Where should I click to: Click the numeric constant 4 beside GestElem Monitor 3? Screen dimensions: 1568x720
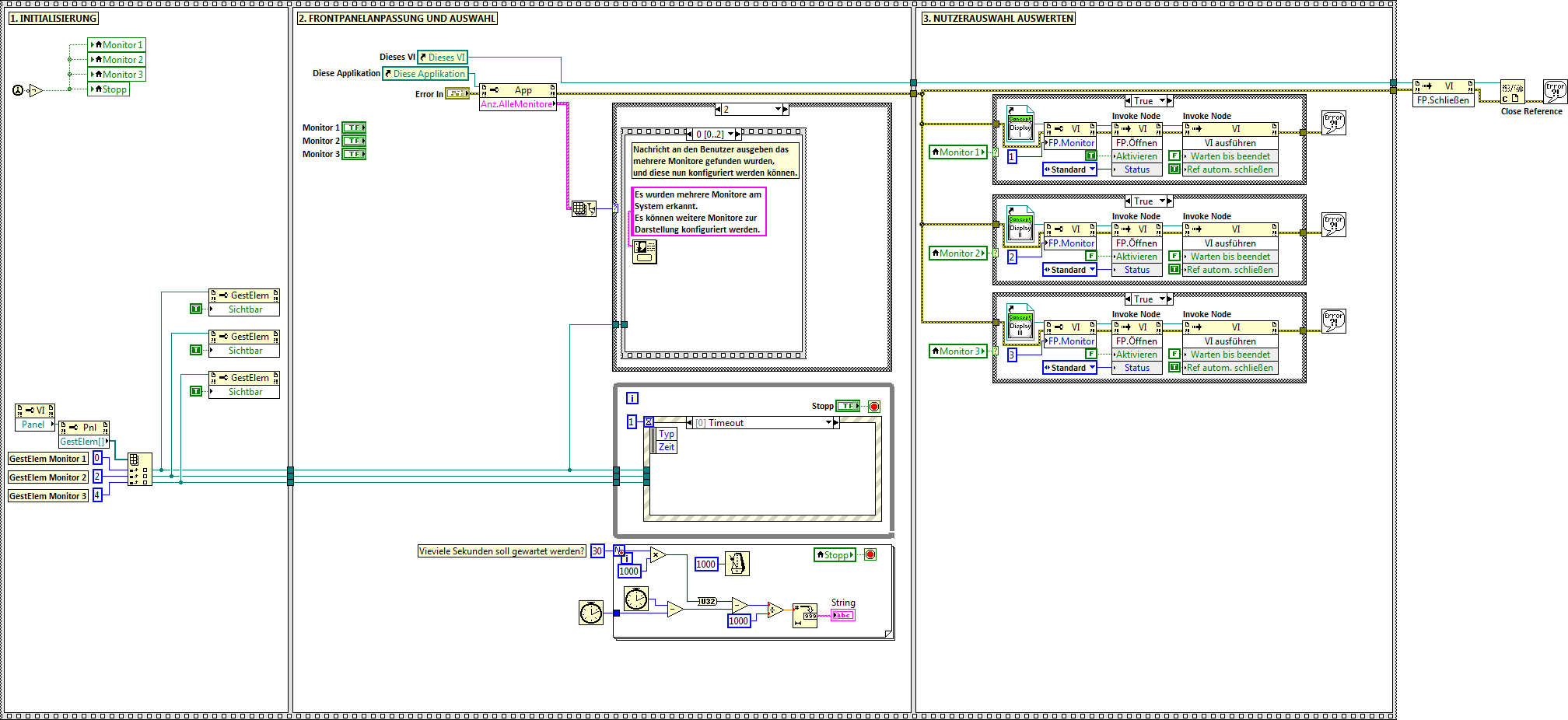click(97, 495)
